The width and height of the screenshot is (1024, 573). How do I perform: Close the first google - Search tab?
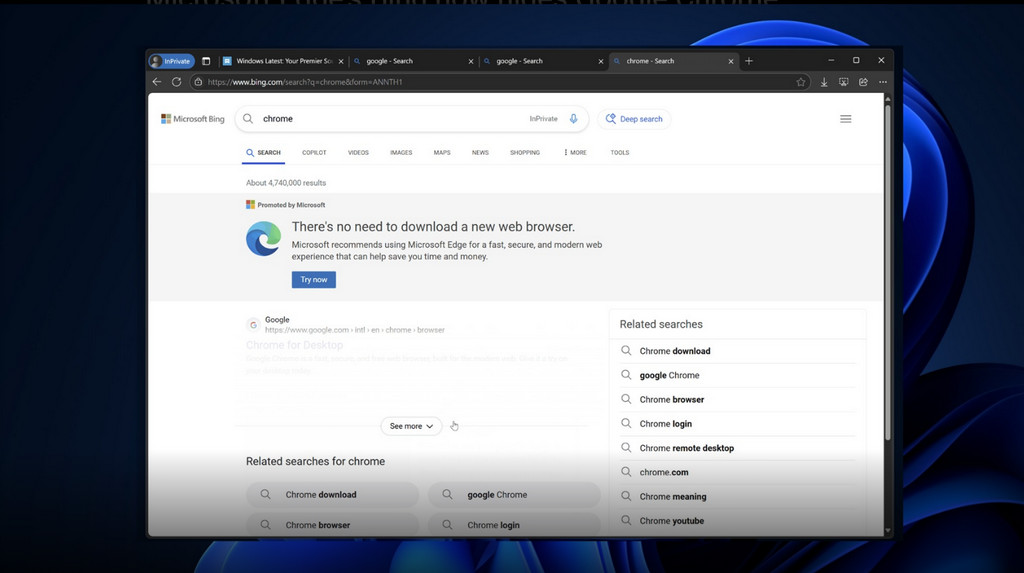coord(471,61)
